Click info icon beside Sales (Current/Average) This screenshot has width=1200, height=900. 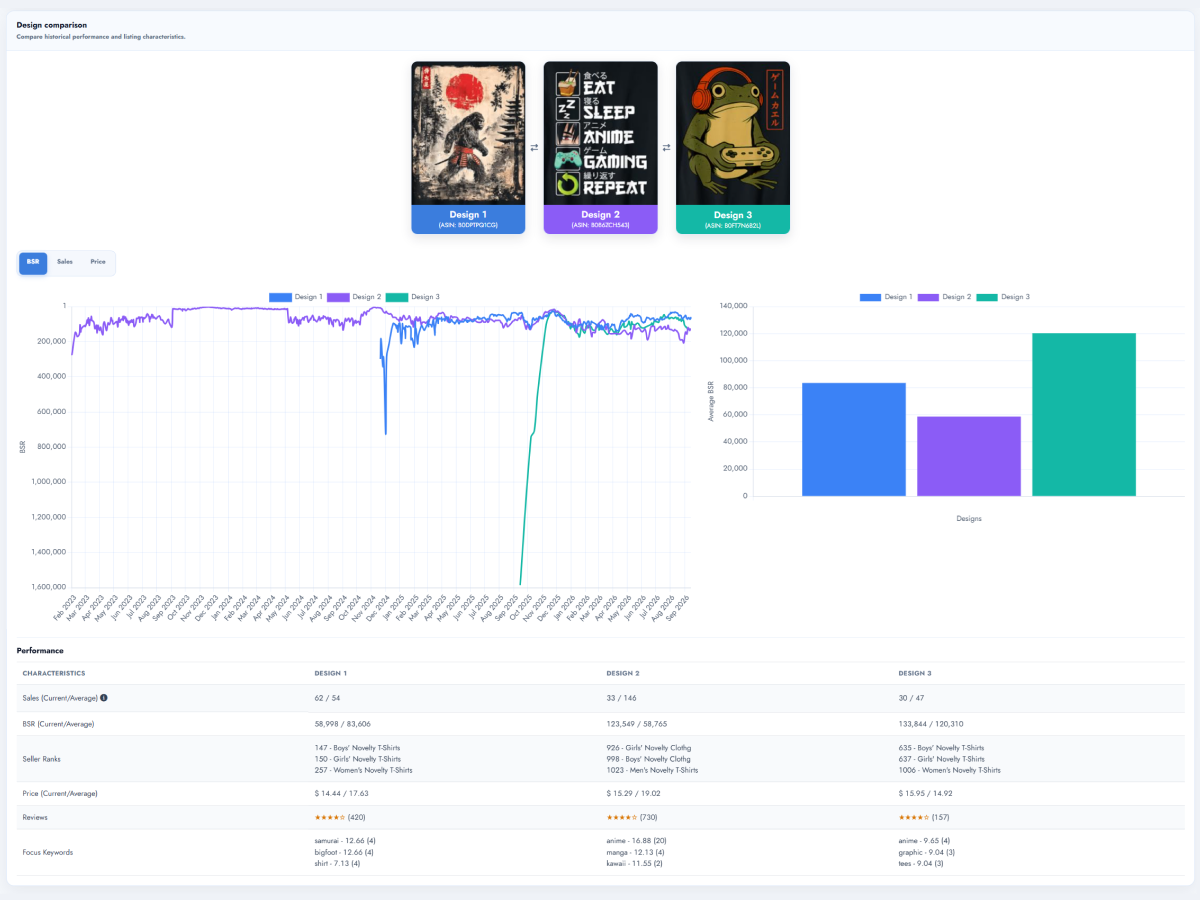pyautogui.click(x=104, y=698)
